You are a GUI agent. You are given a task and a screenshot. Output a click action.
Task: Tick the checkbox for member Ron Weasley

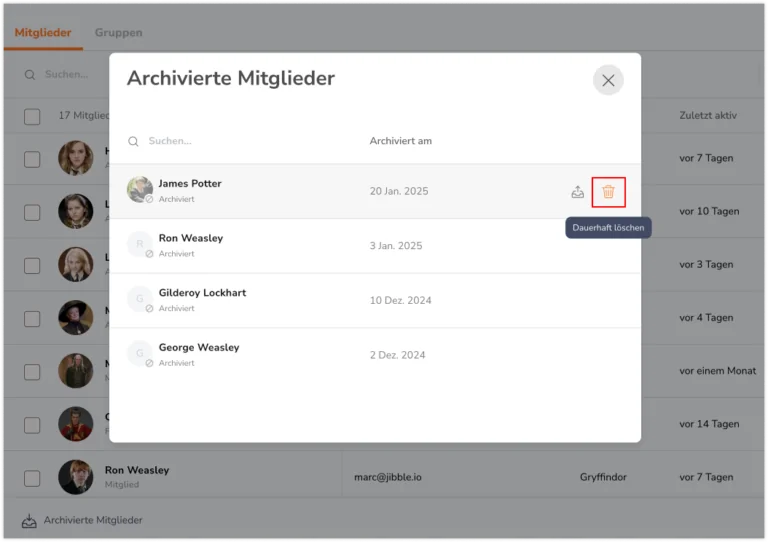click(x=32, y=478)
